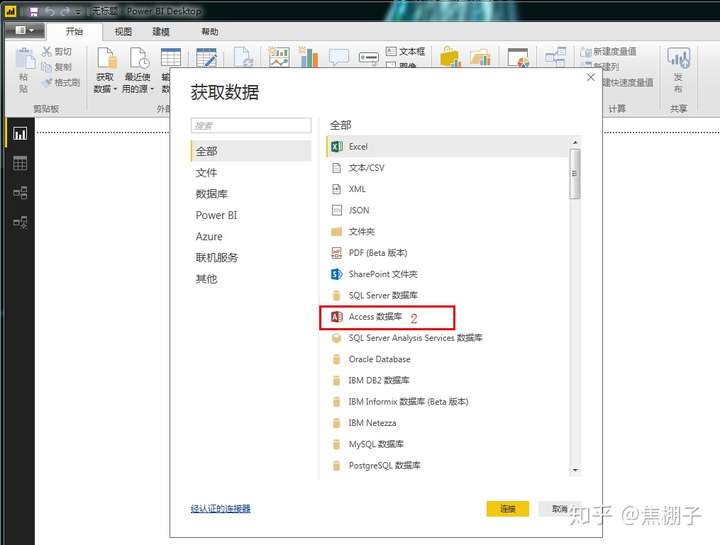The width and height of the screenshot is (720, 545).
Task: Click the Manage Relationships icon
Action: 555,57
